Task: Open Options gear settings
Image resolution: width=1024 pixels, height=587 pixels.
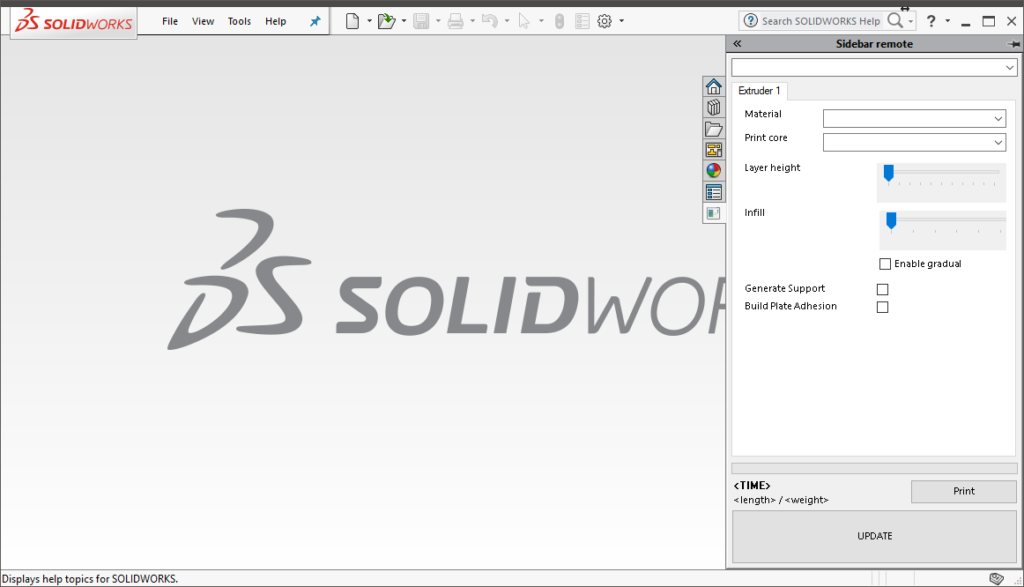Action: [x=605, y=22]
